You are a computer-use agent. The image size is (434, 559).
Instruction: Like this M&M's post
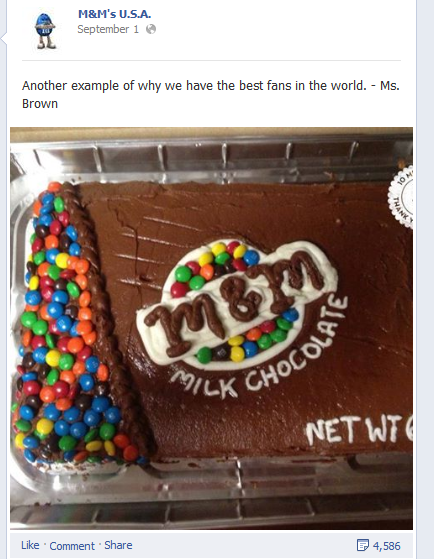(30, 545)
